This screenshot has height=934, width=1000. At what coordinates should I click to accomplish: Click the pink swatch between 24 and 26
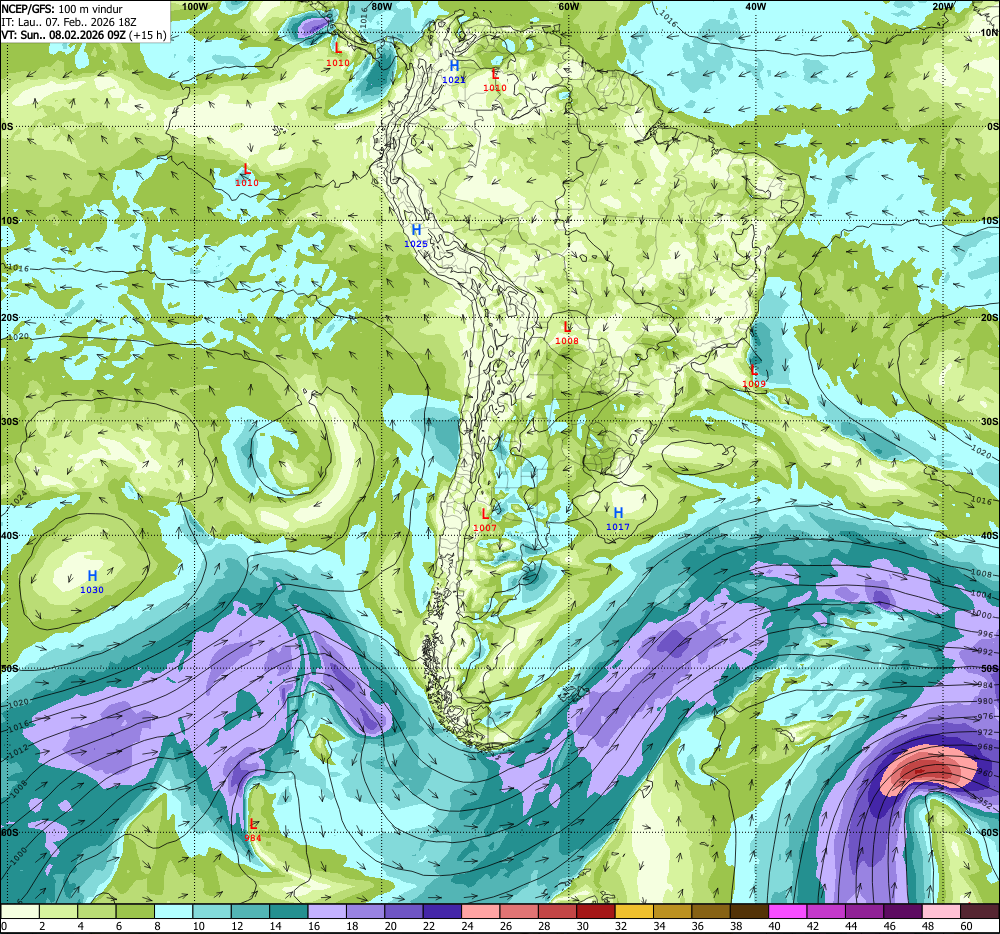click(x=480, y=912)
